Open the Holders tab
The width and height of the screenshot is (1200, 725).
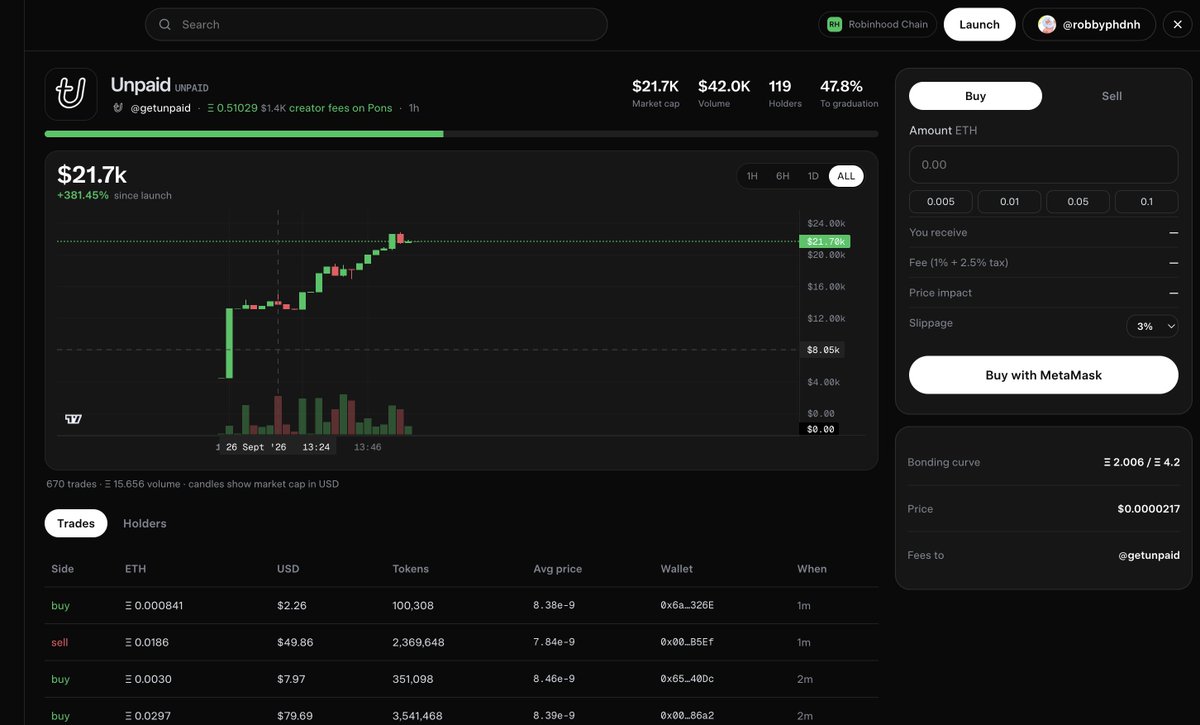click(145, 523)
